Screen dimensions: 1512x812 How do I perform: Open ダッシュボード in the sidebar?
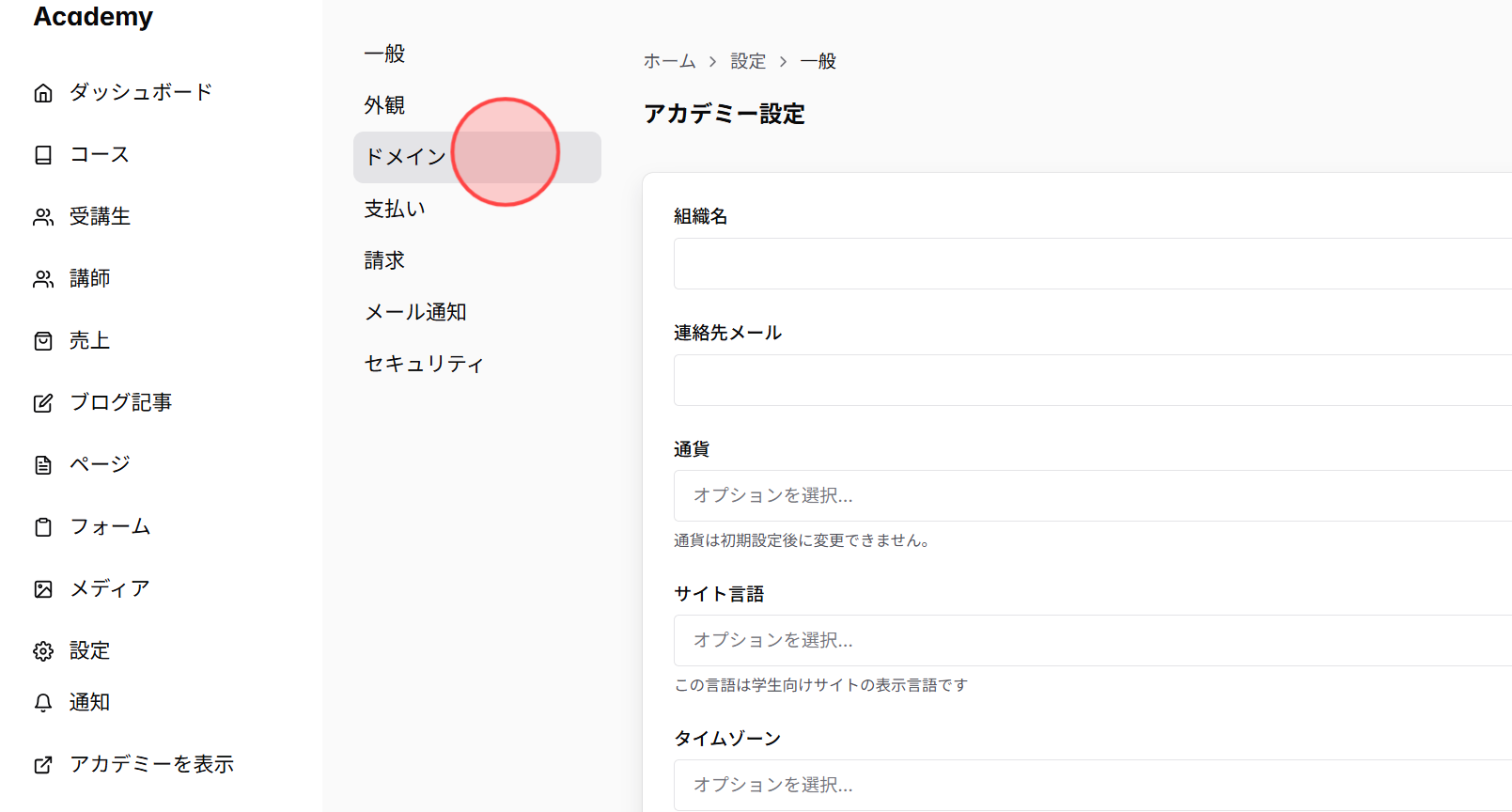(x=141, y=92)
